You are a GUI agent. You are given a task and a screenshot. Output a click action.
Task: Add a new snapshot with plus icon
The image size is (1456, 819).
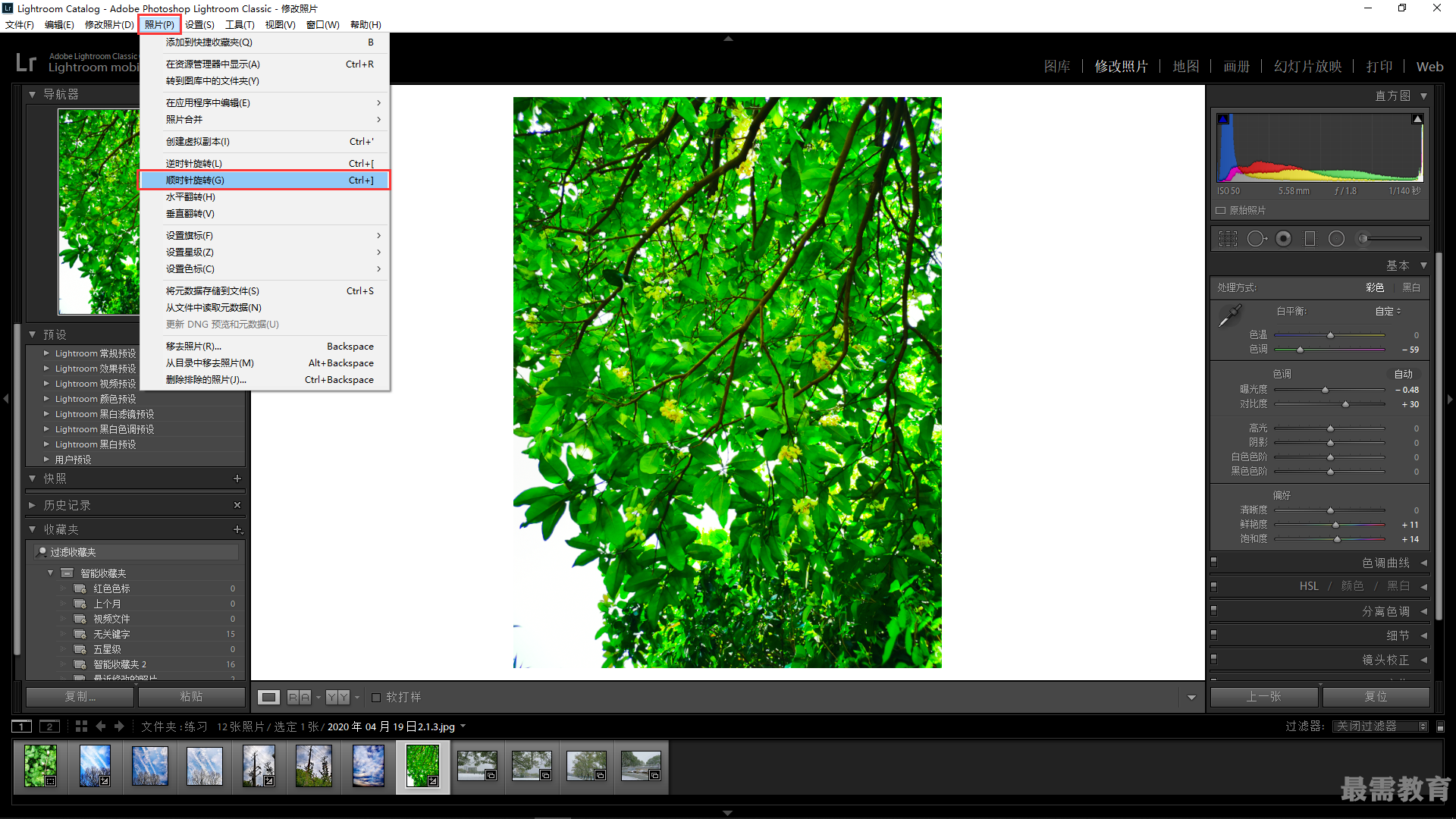coord(237,479)
